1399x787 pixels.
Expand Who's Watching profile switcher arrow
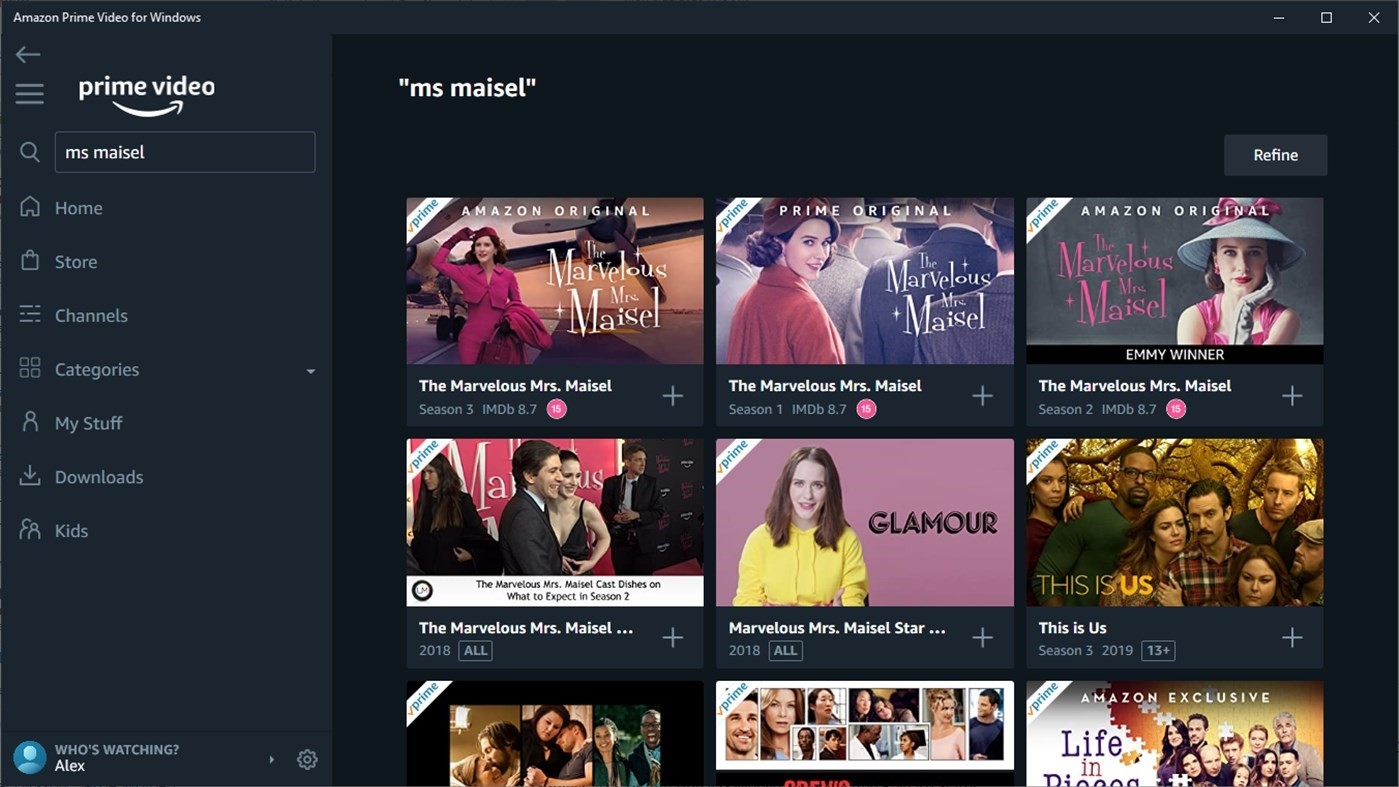pos(271,760)
